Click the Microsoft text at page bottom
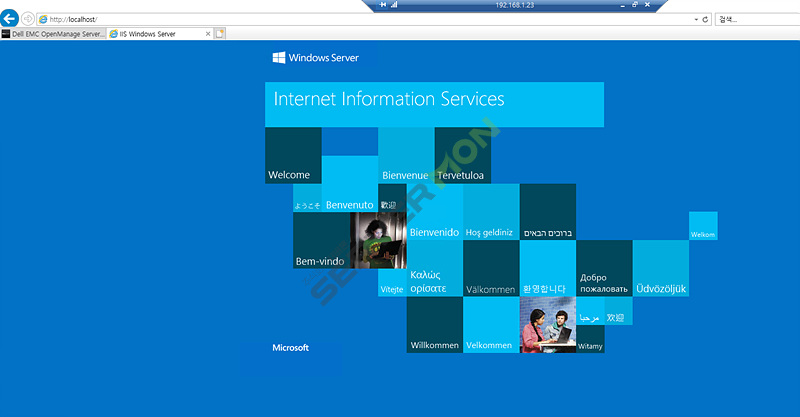 click(290, 348)
